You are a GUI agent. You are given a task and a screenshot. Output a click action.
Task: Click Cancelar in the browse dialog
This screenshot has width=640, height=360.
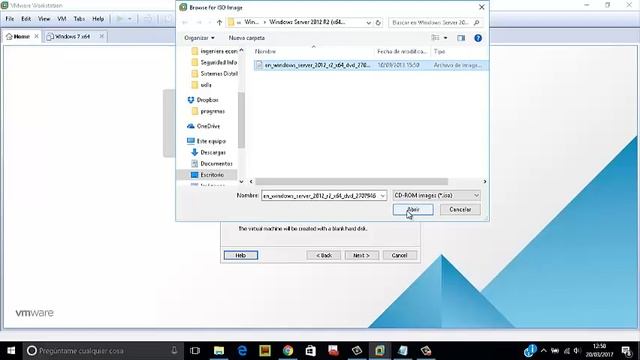coord(460,209)
